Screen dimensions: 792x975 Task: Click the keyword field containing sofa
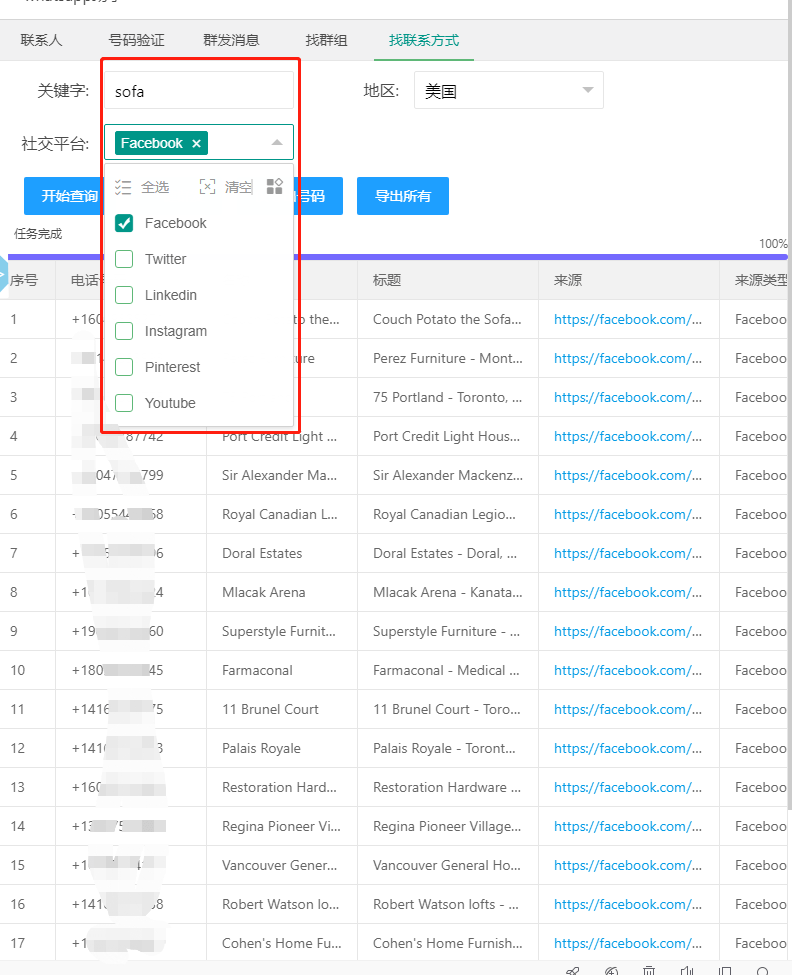pyautogui.click(x=199, y=91)
